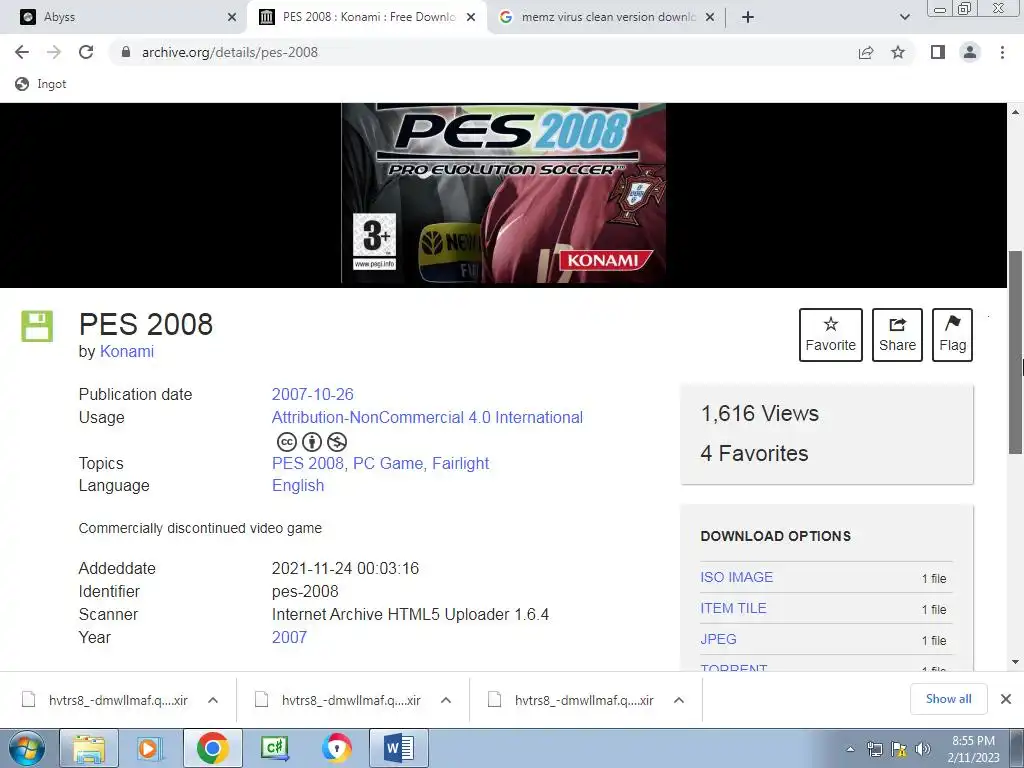Click scrollbar down arrow
Screen dimensions: 1024x768
[x=1016, y=662]
